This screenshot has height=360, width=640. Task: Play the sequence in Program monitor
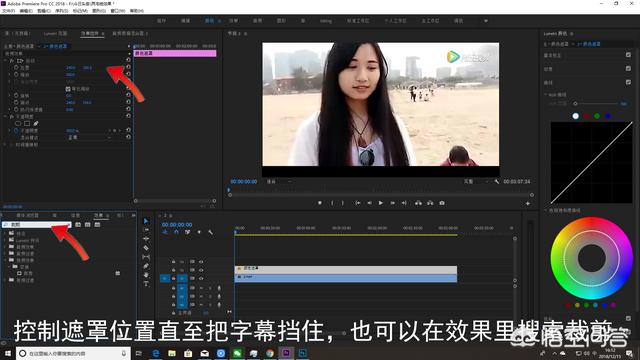coord(381,203)
